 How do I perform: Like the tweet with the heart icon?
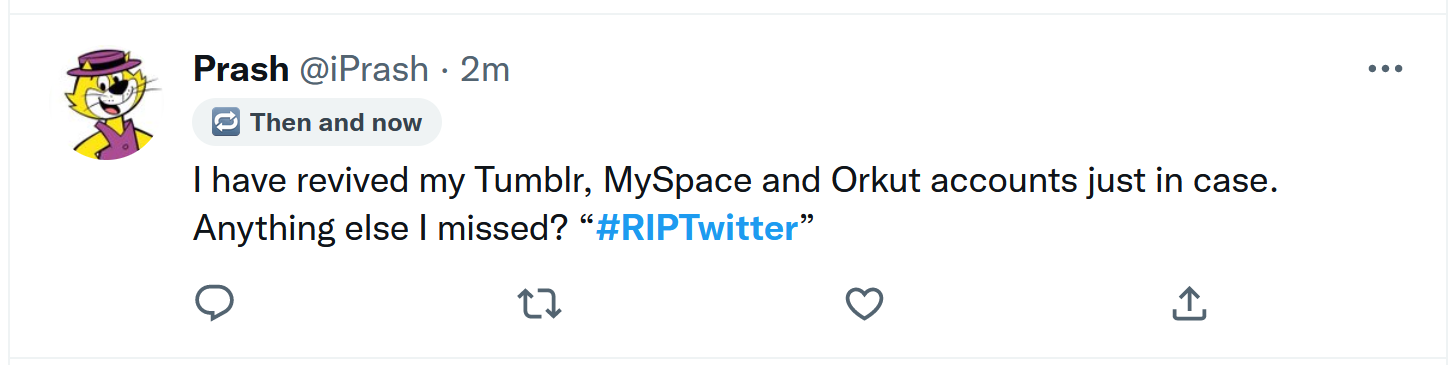864,303
